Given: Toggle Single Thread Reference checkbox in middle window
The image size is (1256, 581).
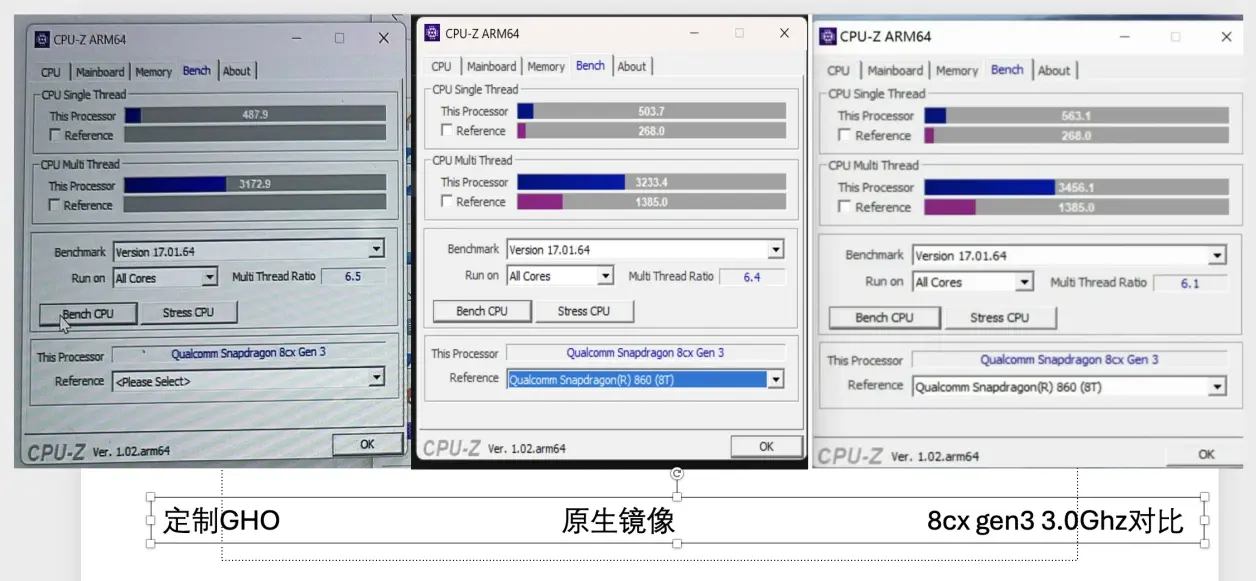Looking at the screenshot, I should click(448, 131).
